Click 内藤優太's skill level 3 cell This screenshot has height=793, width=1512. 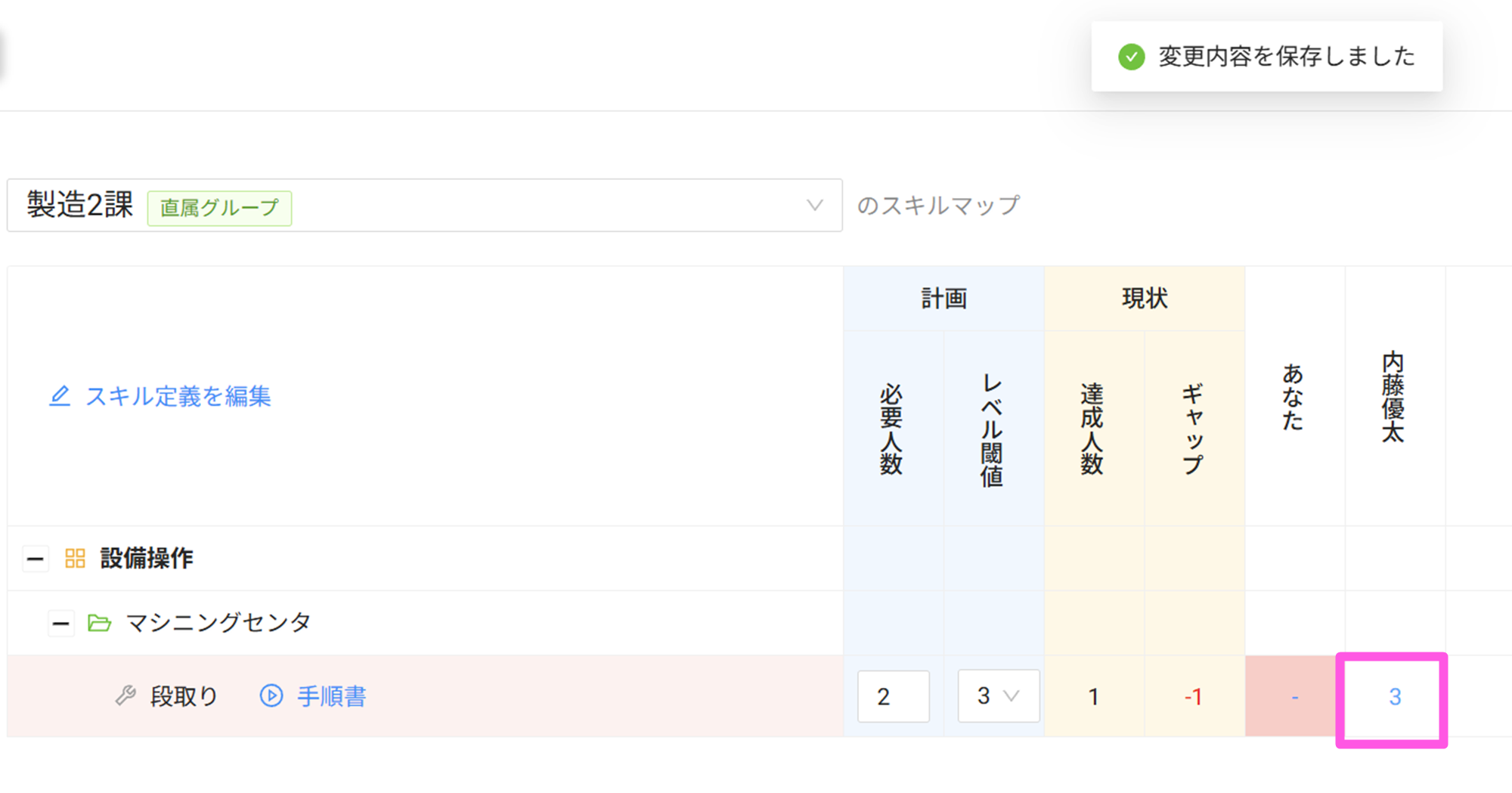click(x=1394, y=697)
